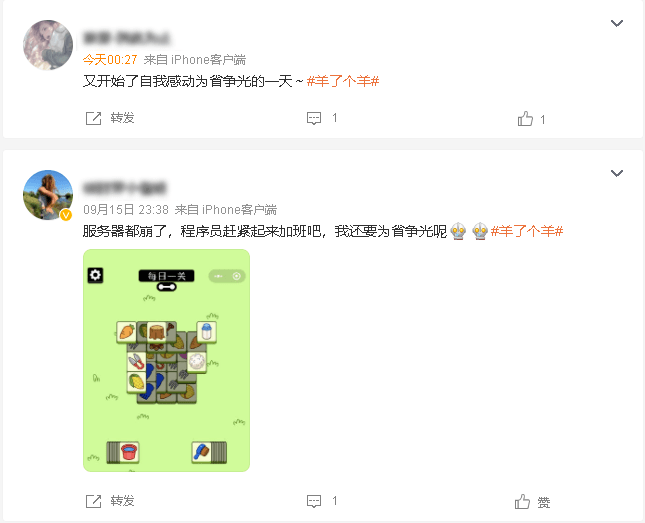Click the 今天00:27 timestamp link
Viewport: 645px width, 523px height.
(x=110, y=60)
